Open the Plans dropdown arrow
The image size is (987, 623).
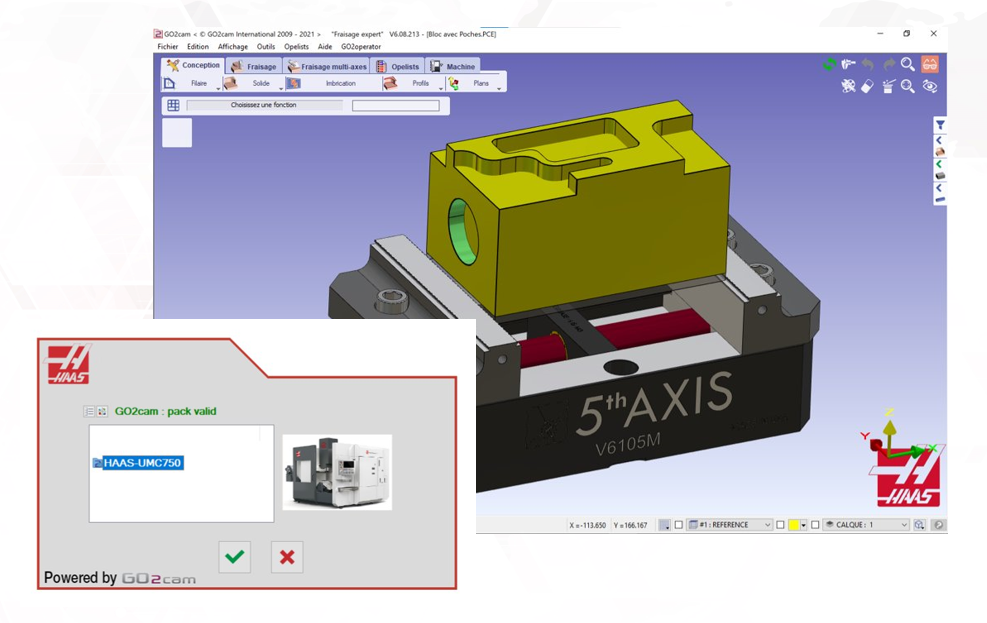[x=499, y=88]
